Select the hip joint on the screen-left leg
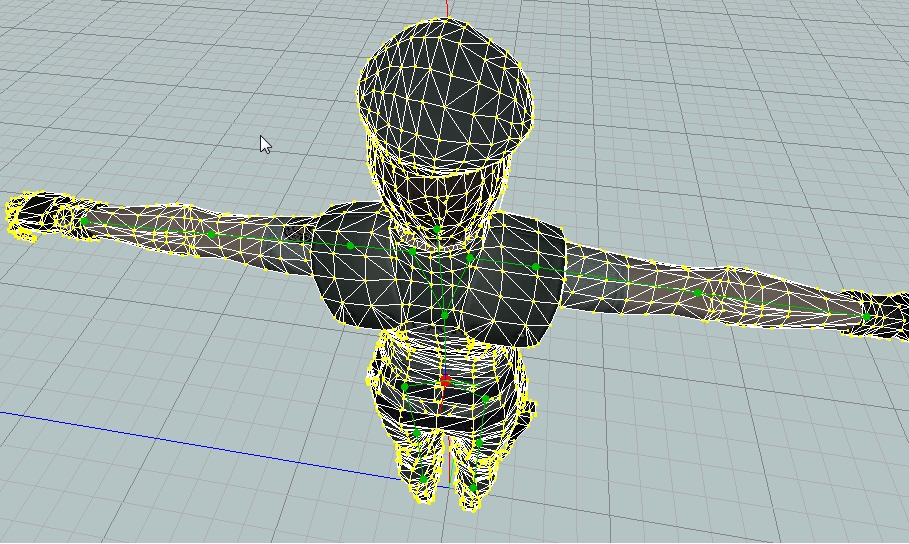The width and height of the screenshot is (909, 544). click(405, 386)
